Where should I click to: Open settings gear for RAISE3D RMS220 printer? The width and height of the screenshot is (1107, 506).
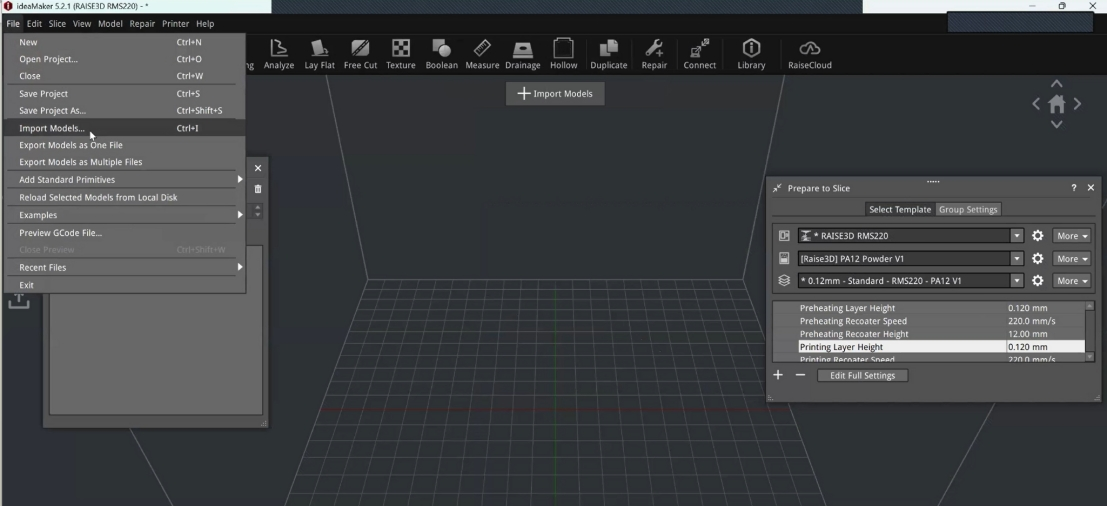coord(1037,236)
